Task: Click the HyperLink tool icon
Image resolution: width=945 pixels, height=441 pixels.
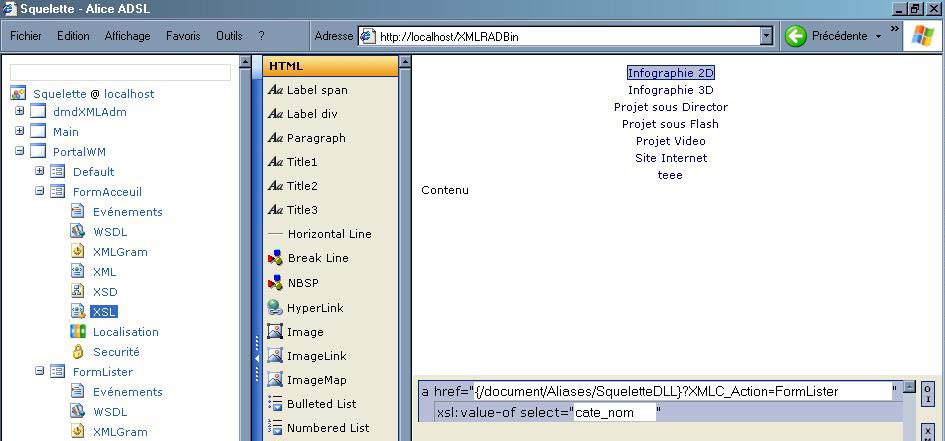Action: pyautogui.click(x=275, y=308)
